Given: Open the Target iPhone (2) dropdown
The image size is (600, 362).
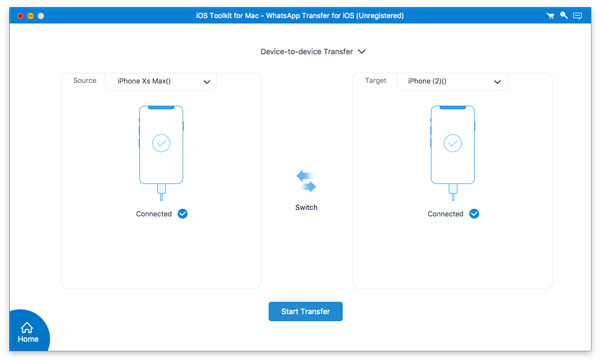Looking at the screenshot, I should click(x=453, y=81).
